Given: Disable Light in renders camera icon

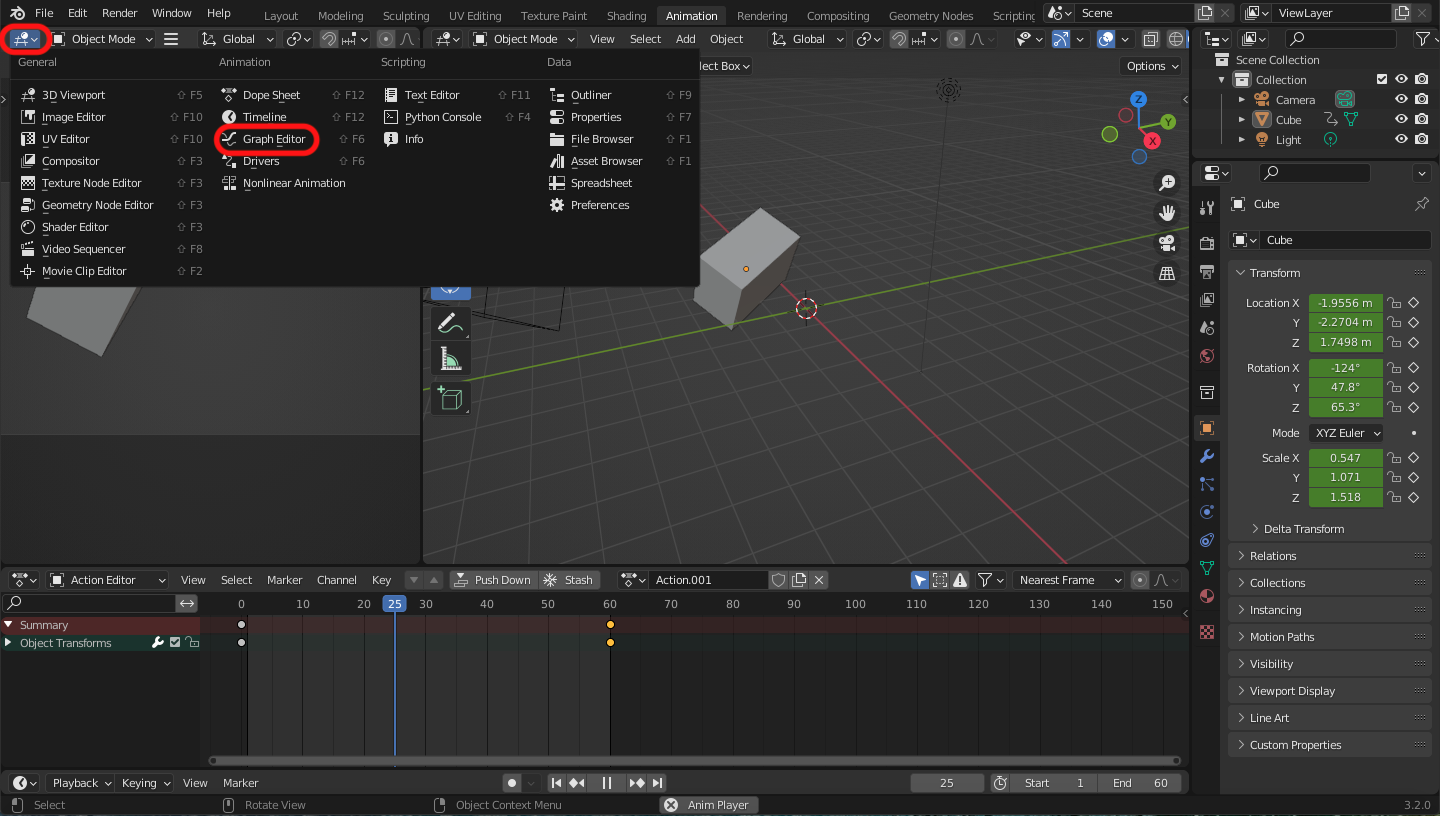Looking at the screenshot, I should pos(1423,140).
